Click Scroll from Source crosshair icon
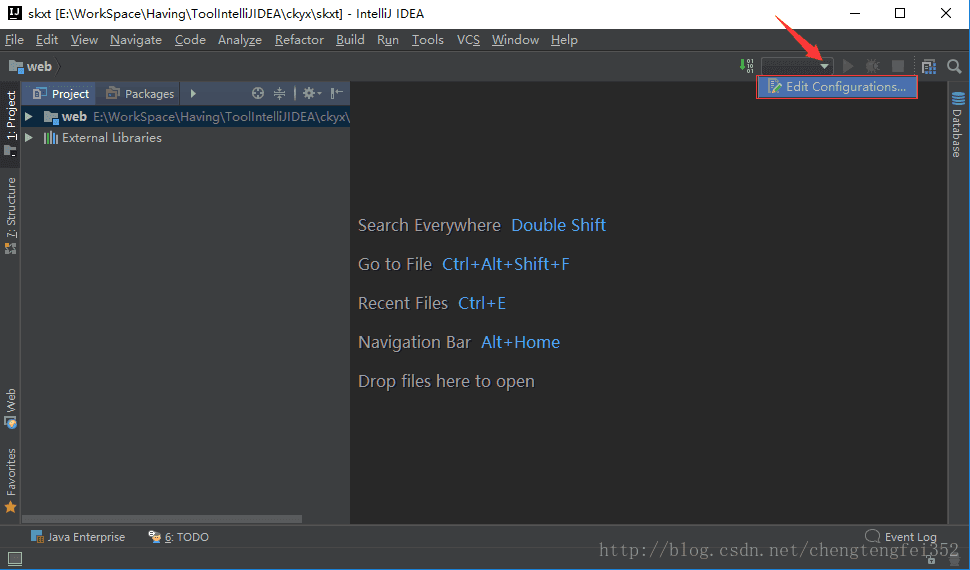970x570 pixels. (x=258, y=93)
